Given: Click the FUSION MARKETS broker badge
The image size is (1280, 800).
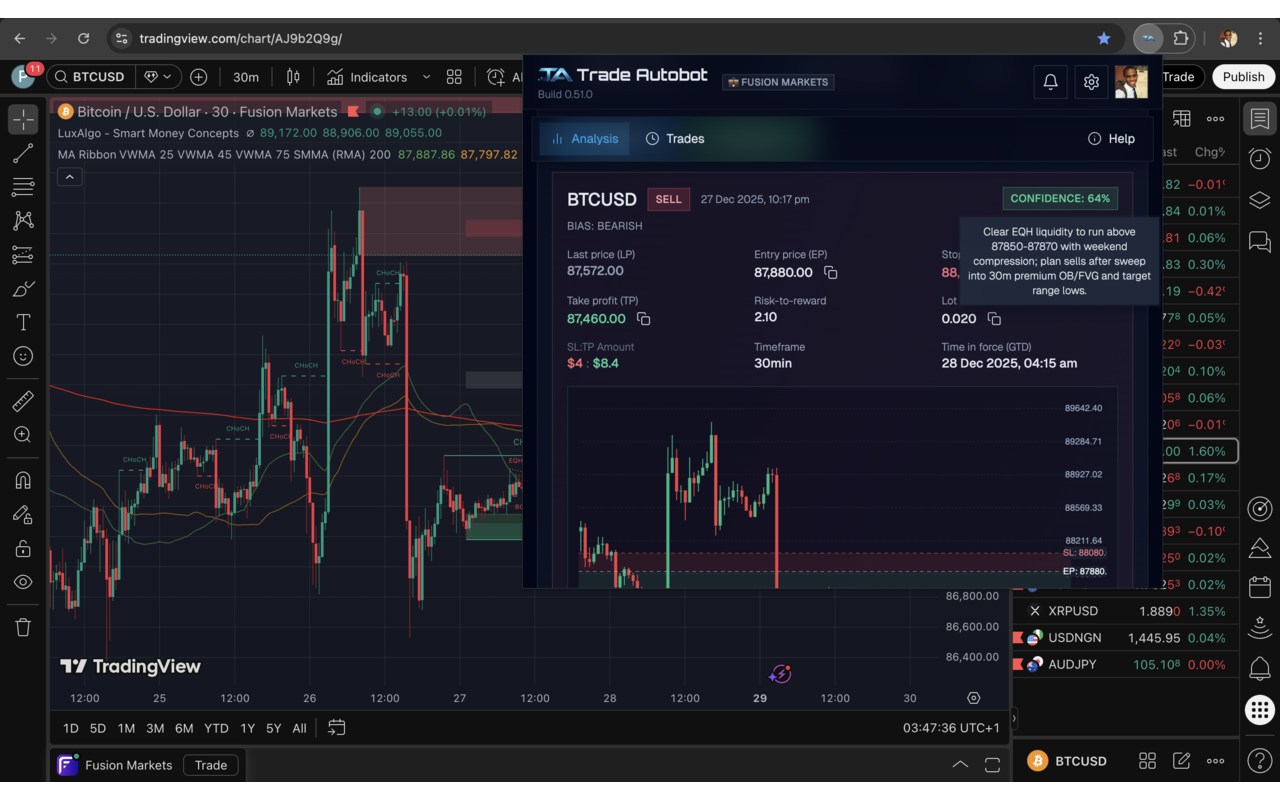Looking at the screenshot, I should click(x=778, y=82).
